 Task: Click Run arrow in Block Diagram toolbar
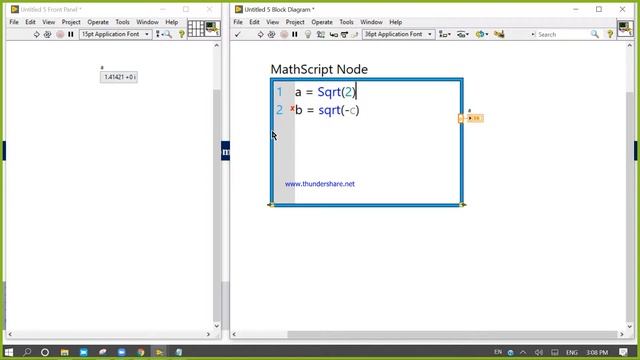click(x=260, y=35)
